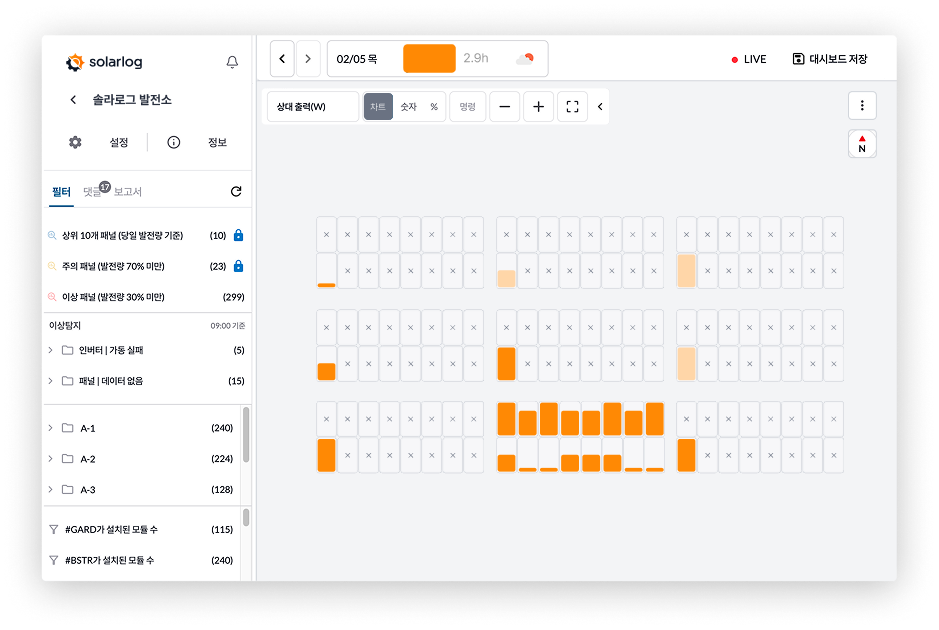Switch display mode to 숫자
Viewport: 939px width, 630px height.
pos(408,107)
